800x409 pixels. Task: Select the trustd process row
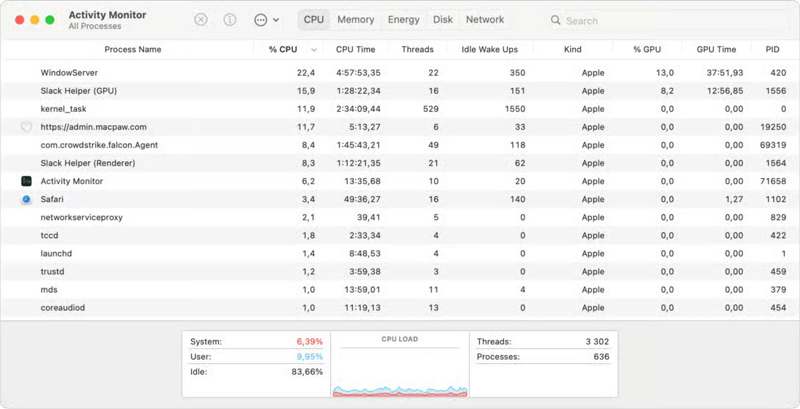(400, 272)
